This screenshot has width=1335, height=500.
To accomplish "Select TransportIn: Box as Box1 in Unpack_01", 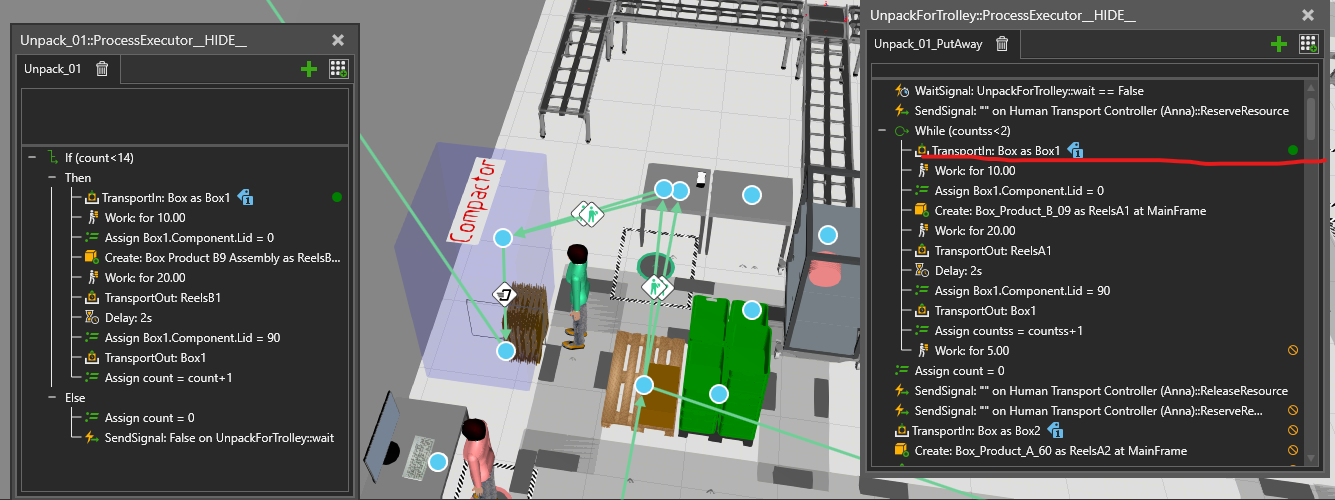I will coord(166,198).
